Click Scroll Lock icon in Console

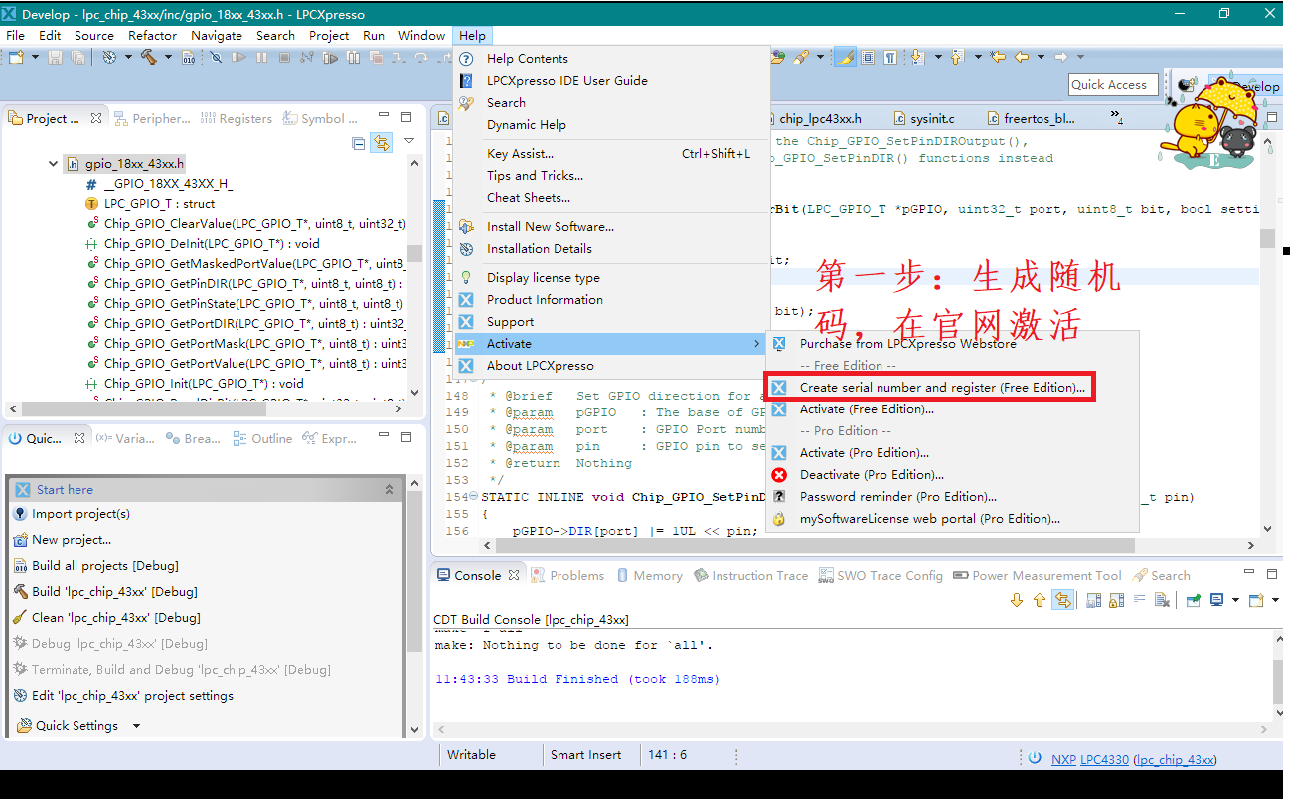(1115, 601)
